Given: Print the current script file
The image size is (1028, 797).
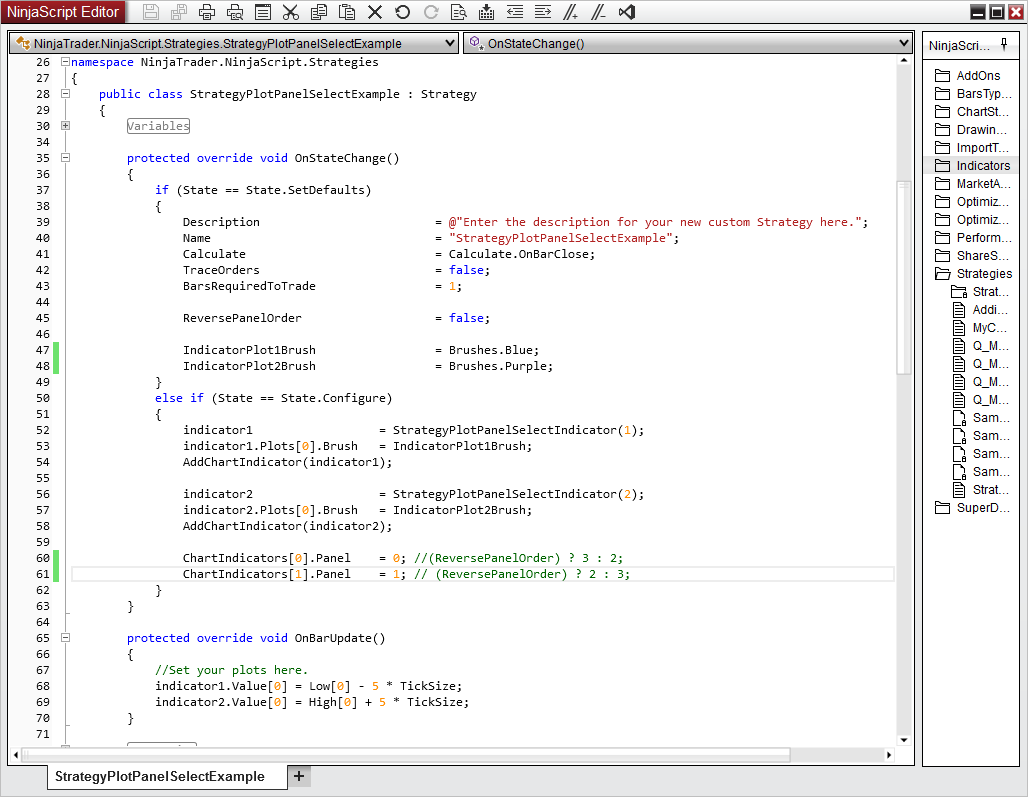Looking at the screenshot, I should [x=207, y=11].
